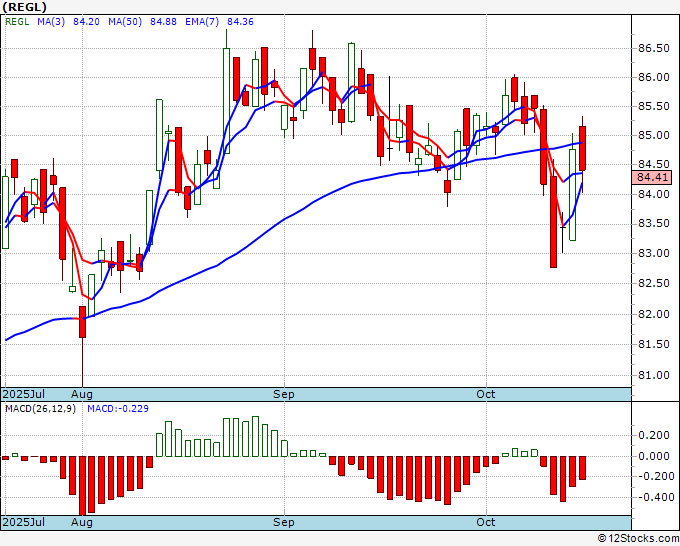This screenshot has height=546, width=680.
Task: Click the EMA(7) value 84.36
Action: 240,22
